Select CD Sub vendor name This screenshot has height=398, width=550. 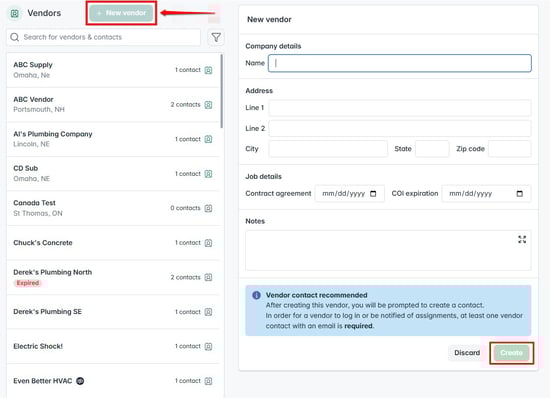[26, 168]
